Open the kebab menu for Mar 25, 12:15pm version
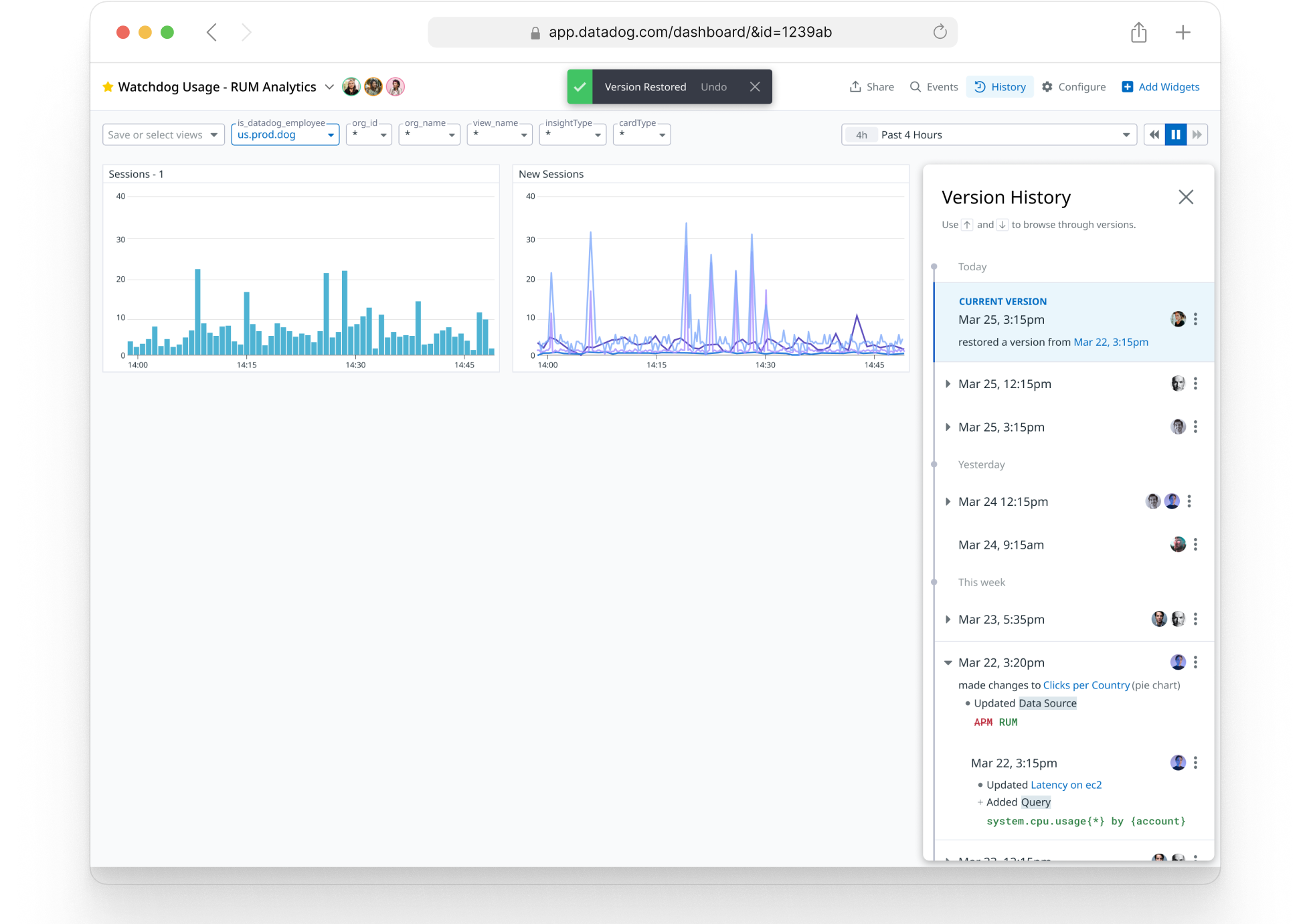The height and width of the screenshot is (924, 1309). pos(1195,383)
